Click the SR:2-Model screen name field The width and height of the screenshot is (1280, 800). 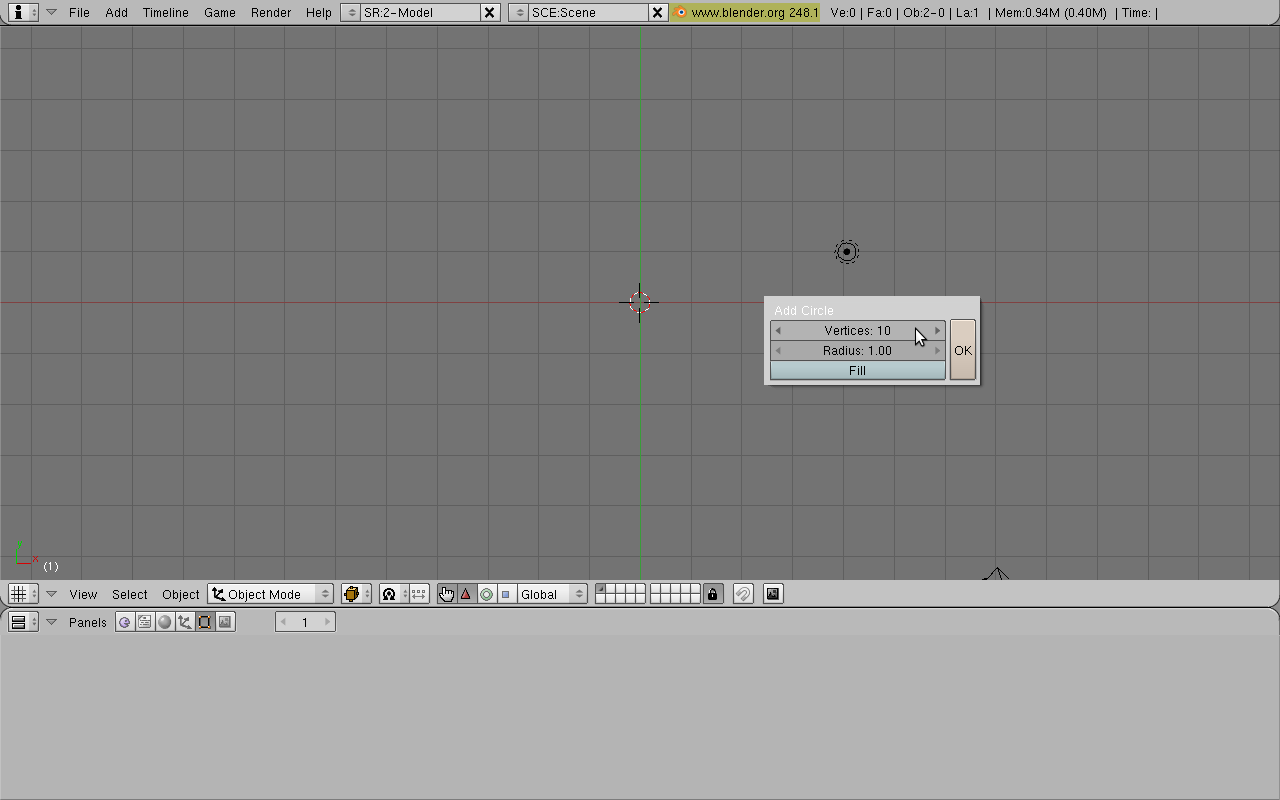coord(421,12)
